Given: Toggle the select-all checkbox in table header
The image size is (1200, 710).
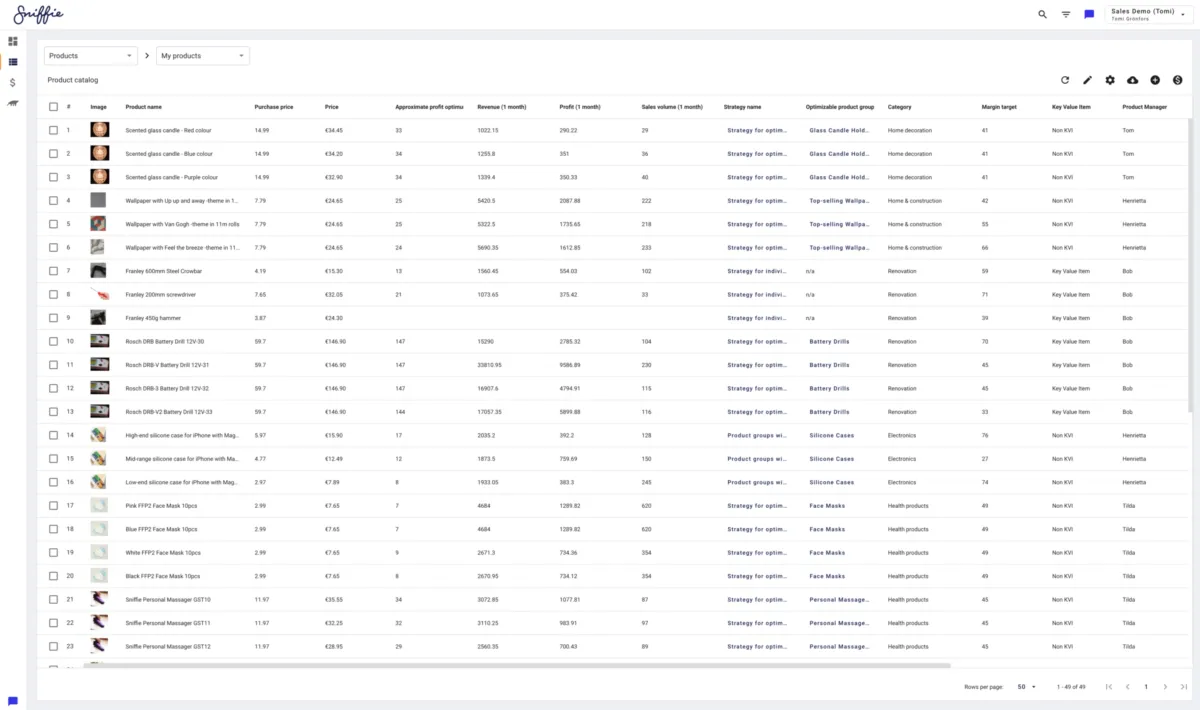Looking at the screenshot, I should click(x=53, y=107).
